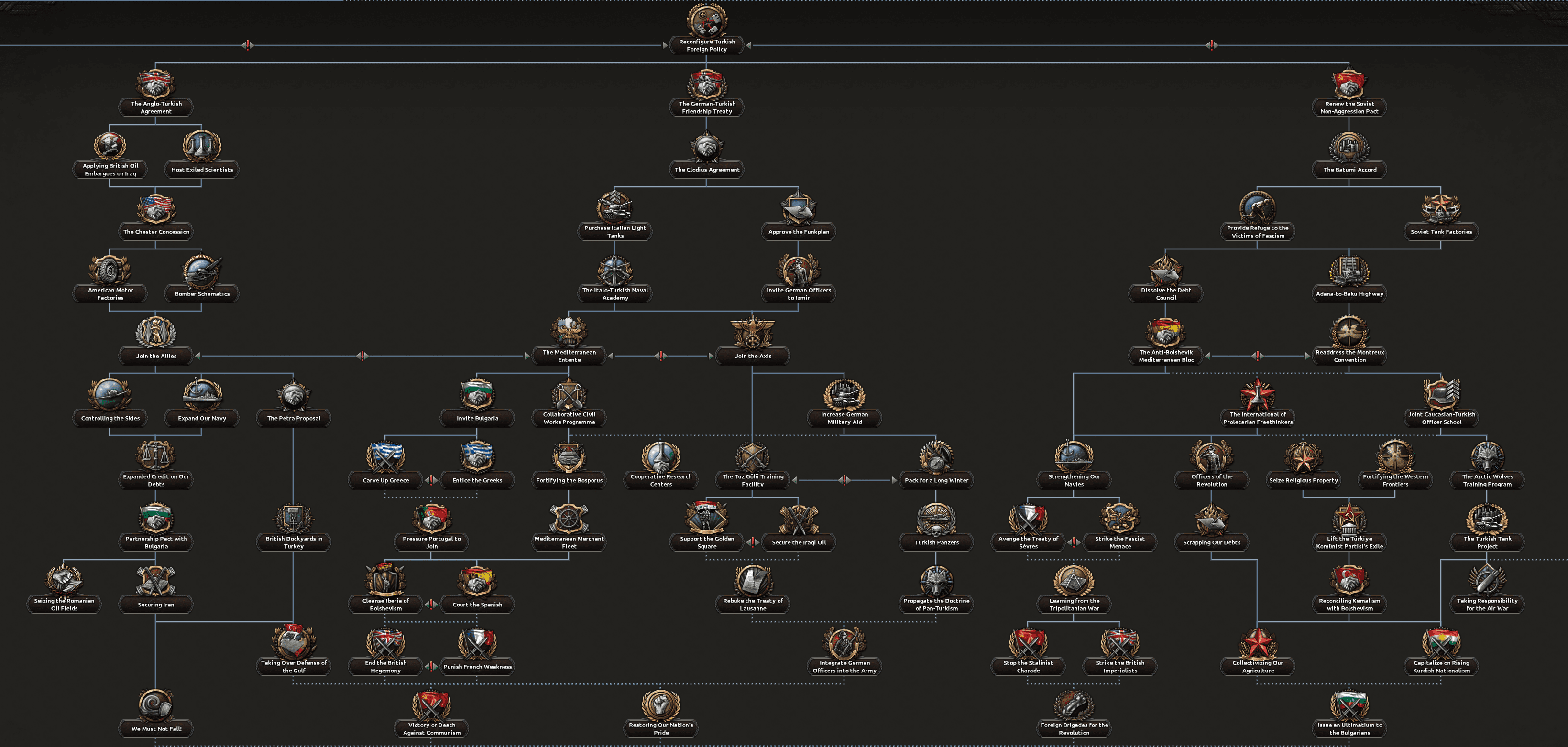
Task: Click the Scrapping Our Debts label
Action: (x=1211, y=542)
